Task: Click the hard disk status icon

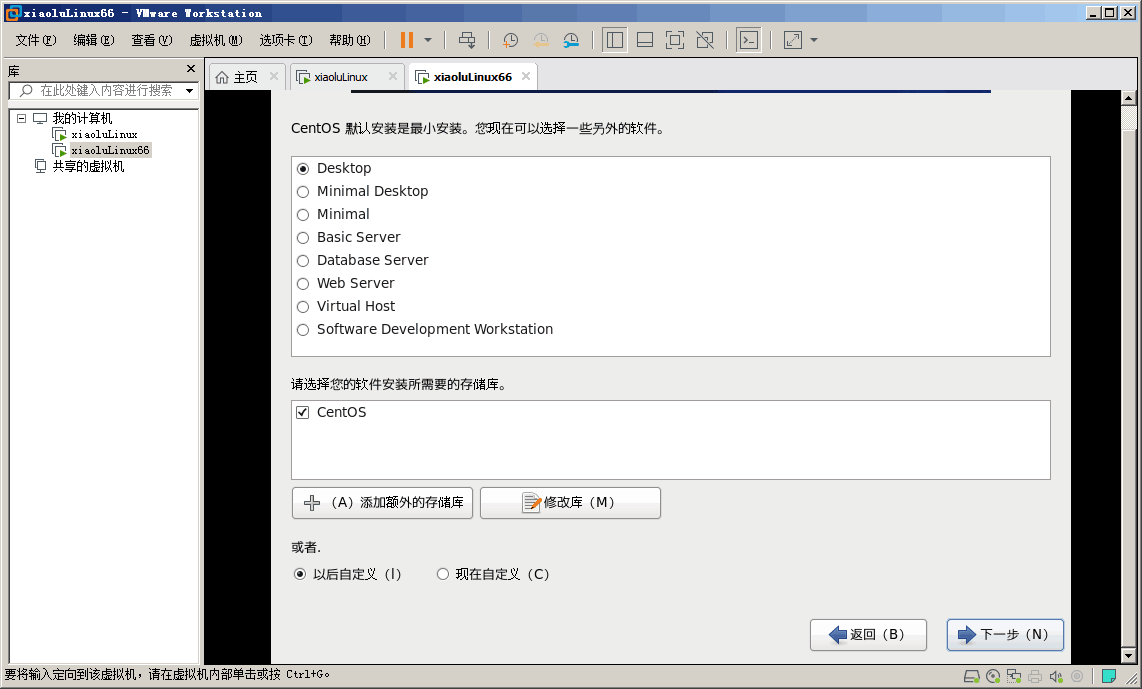Action: (972, 677)
